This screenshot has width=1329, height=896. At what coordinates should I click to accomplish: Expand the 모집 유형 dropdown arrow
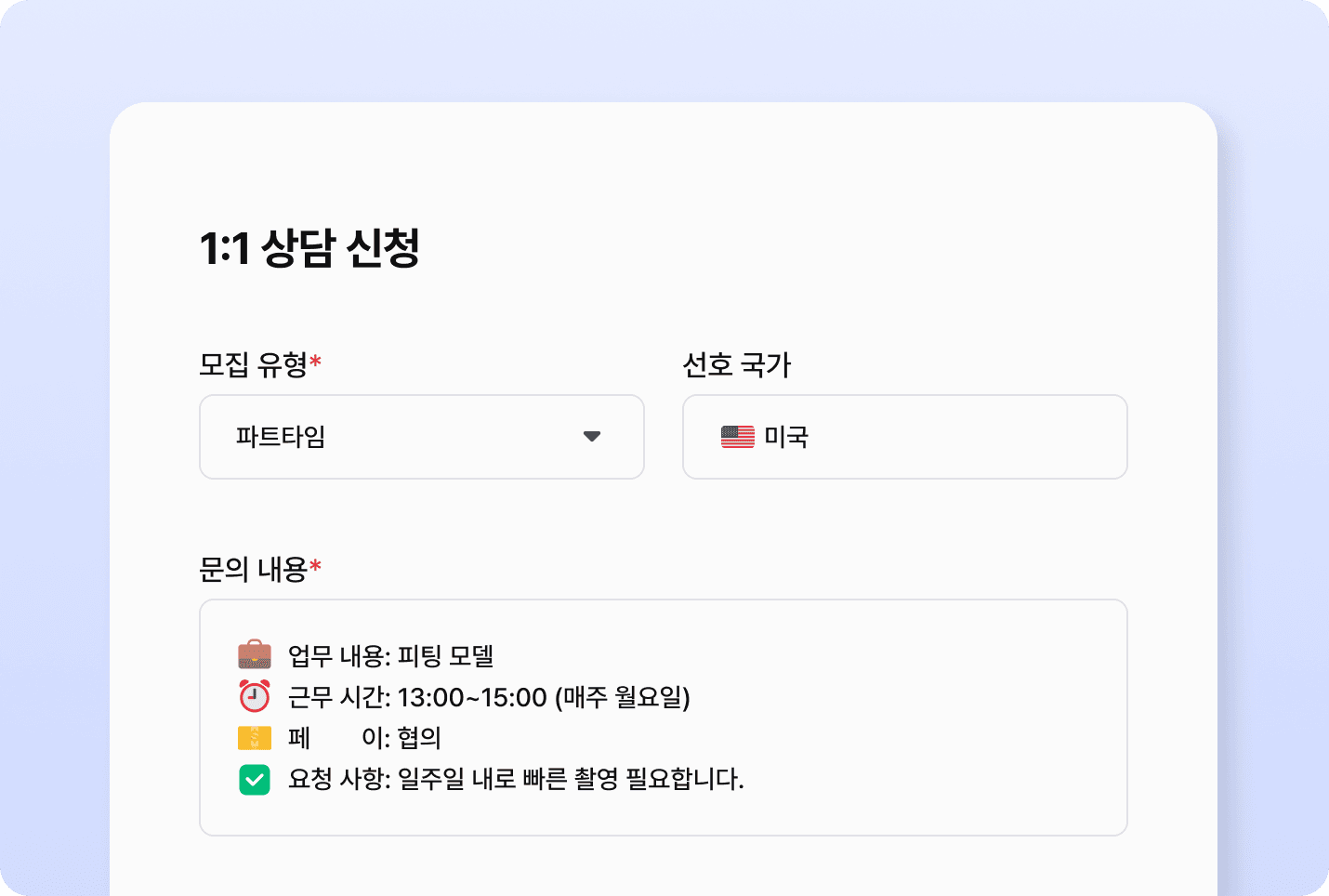pos(592,437)
